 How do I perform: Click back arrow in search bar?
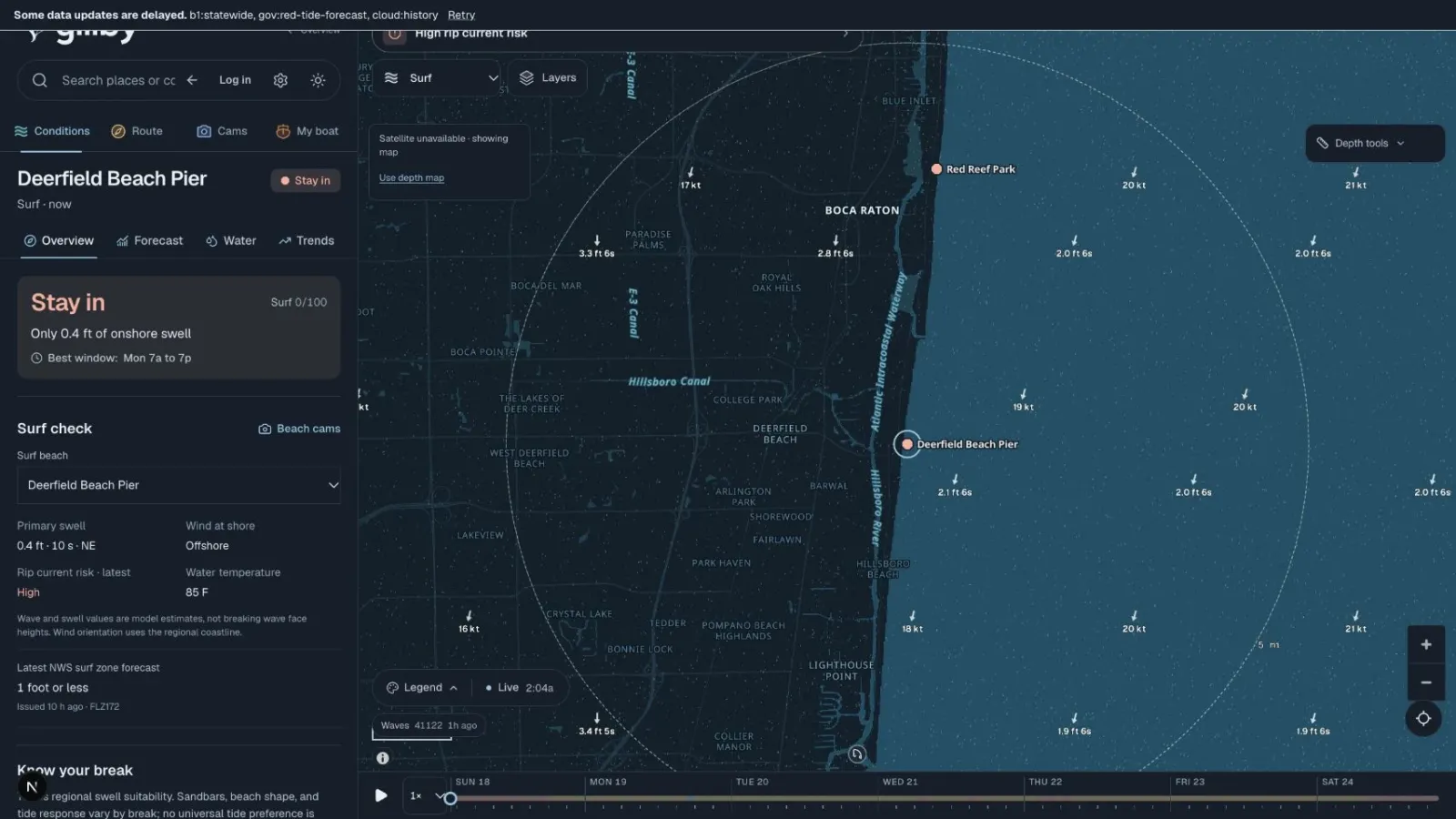[192, 80]
